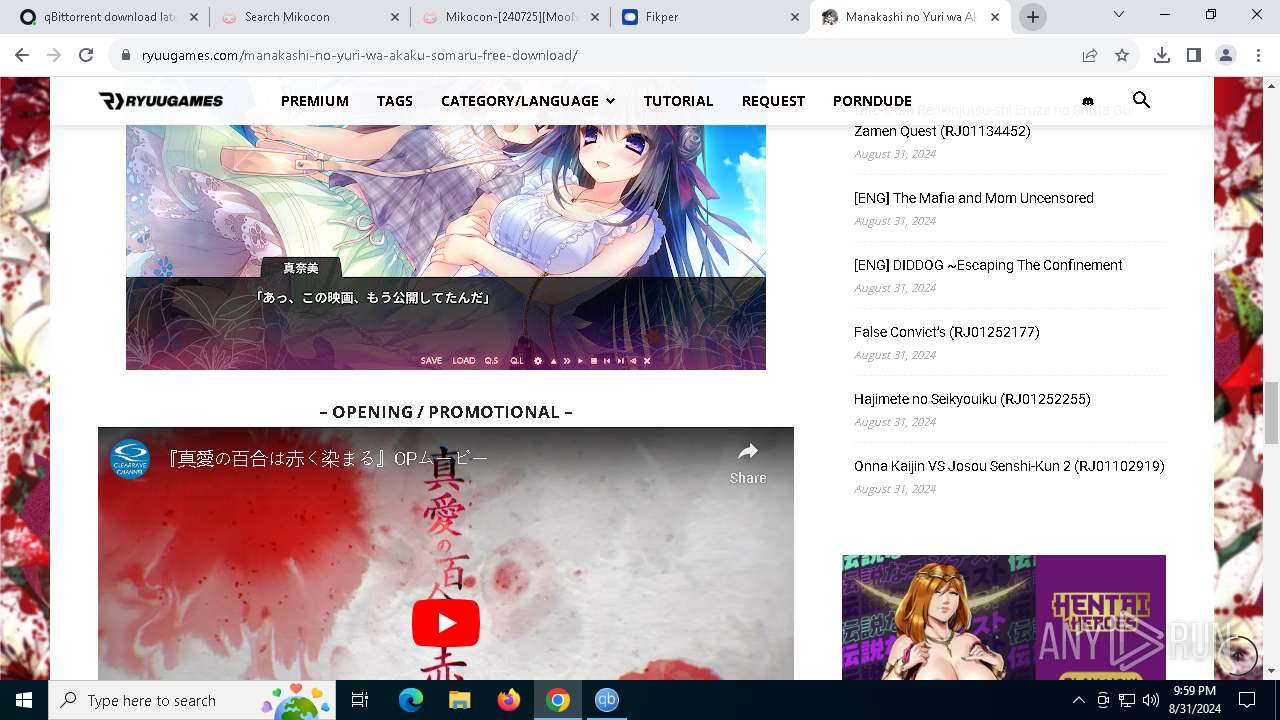Open File Explorer from taskbar

(460, 700)
